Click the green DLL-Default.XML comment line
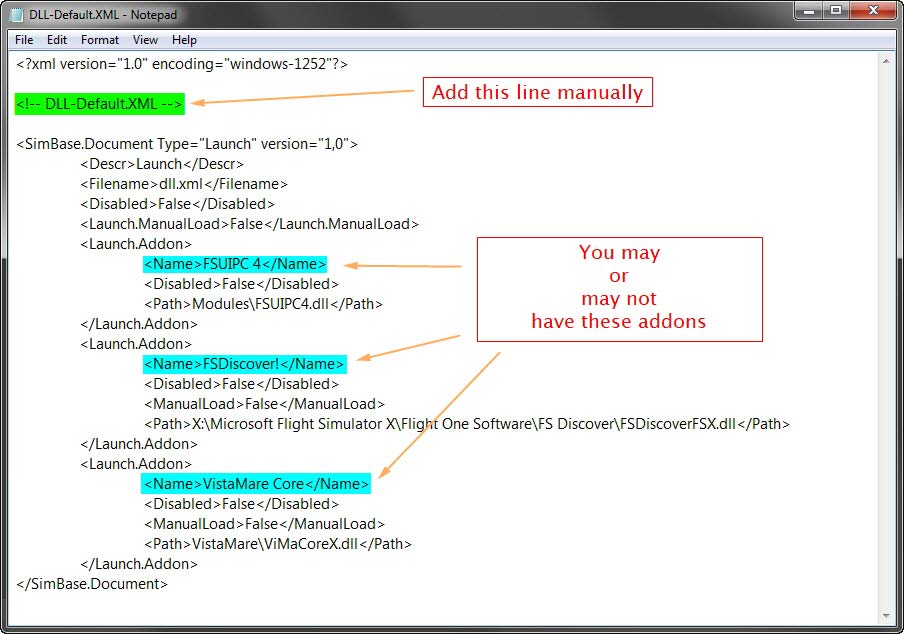Image resolution: width=904 pixels, height=634 pixels. click(100, 104)
